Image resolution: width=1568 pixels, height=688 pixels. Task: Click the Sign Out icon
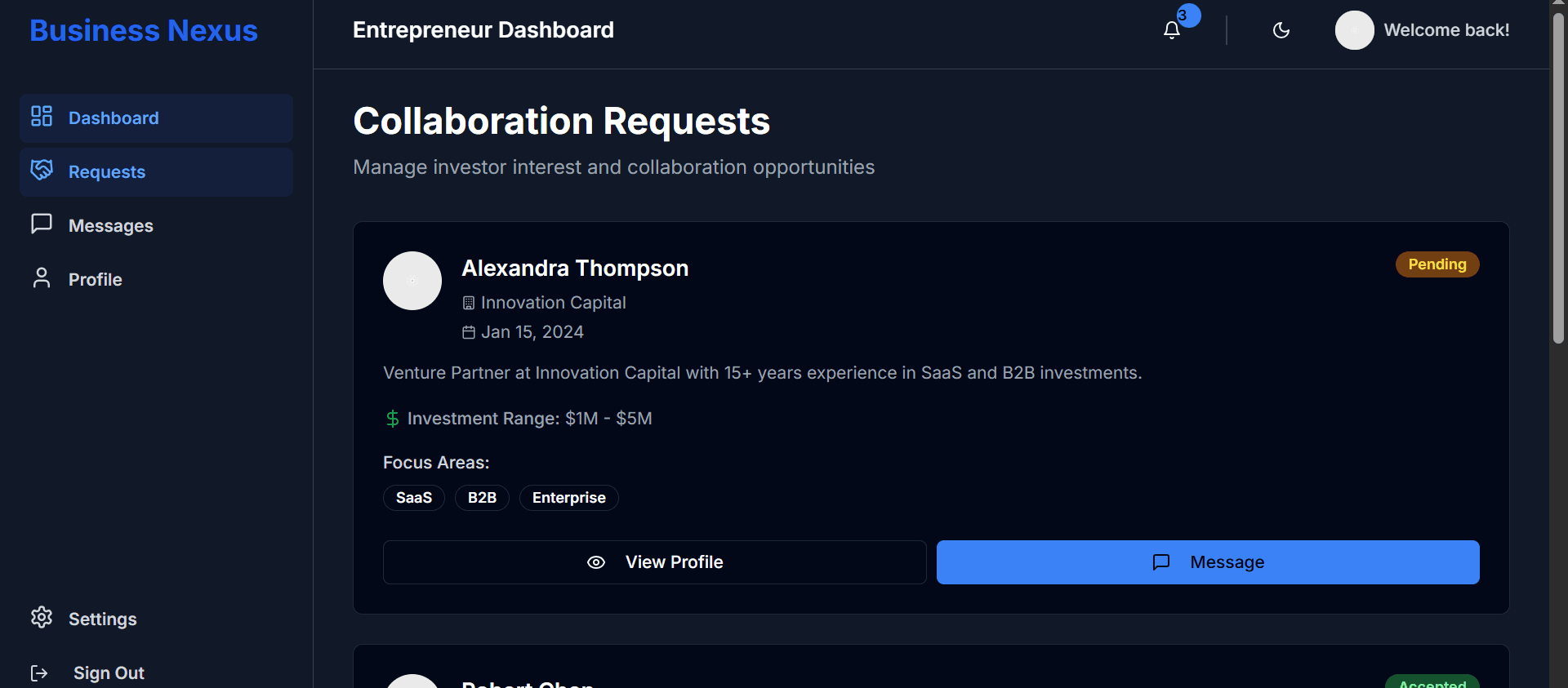(39, 673)
